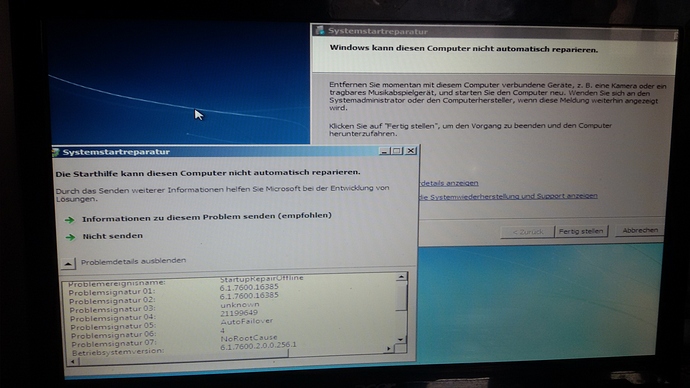The width and height of the screenshot is (690, 388).
Task: Click green arrow beside Informationen senden option
Action: (70, 220)
